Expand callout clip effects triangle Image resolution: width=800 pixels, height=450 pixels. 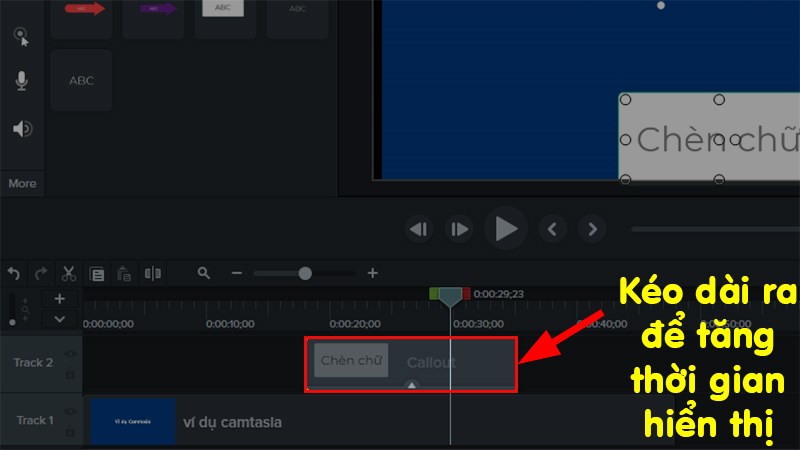(x=412, y=385)
